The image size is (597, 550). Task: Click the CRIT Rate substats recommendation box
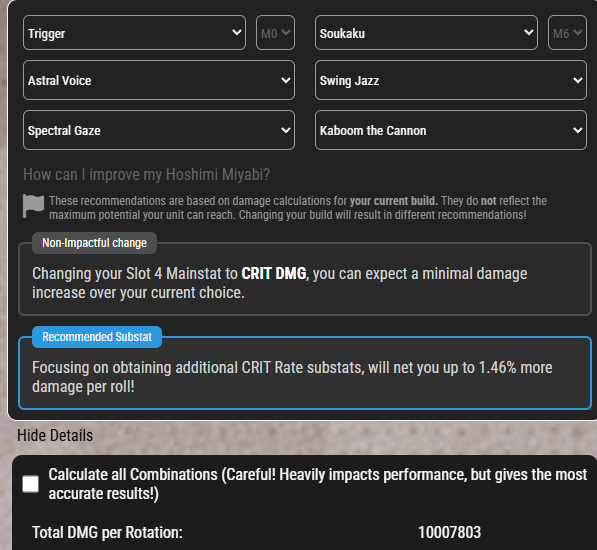[305, 373]
